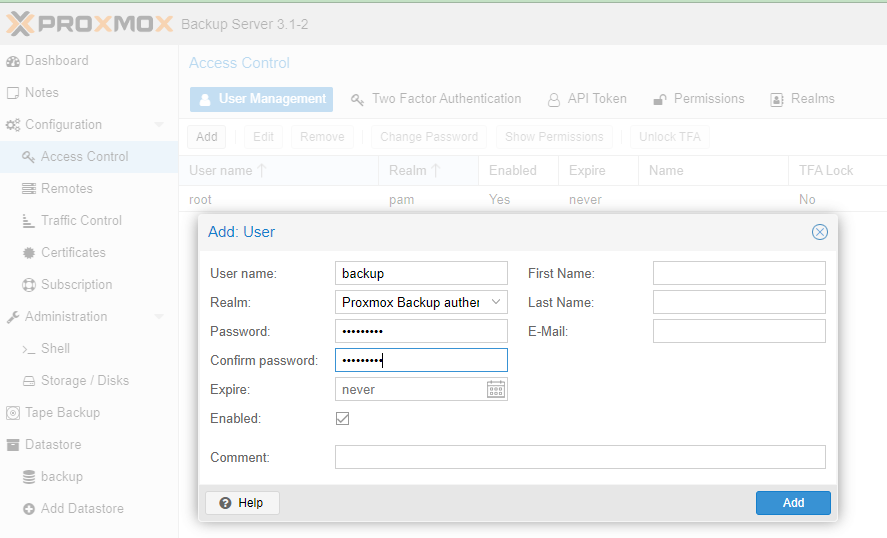Viewport: 887px width, 538px height.
Task: Click the Edit toolbar button
Action: tap(263, 137)
